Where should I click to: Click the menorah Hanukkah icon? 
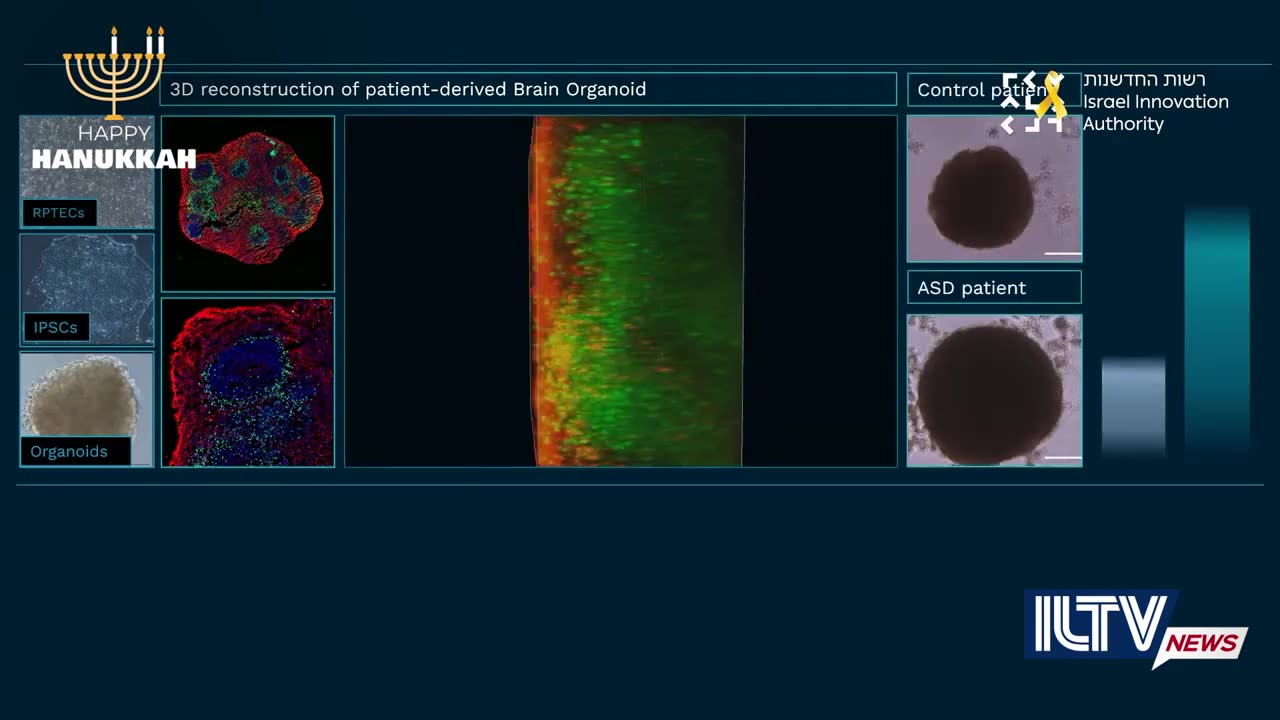[115, 73]
